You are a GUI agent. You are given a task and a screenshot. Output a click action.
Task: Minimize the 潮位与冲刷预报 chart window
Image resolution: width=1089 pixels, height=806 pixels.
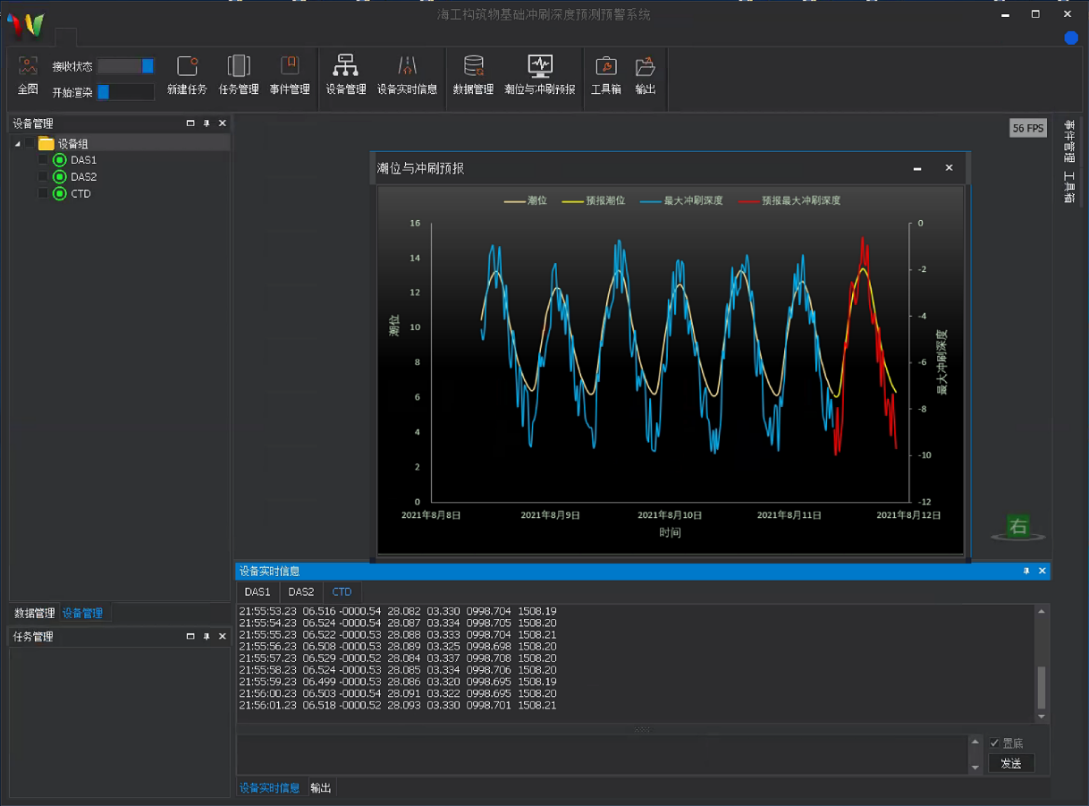tap(917, 168)
